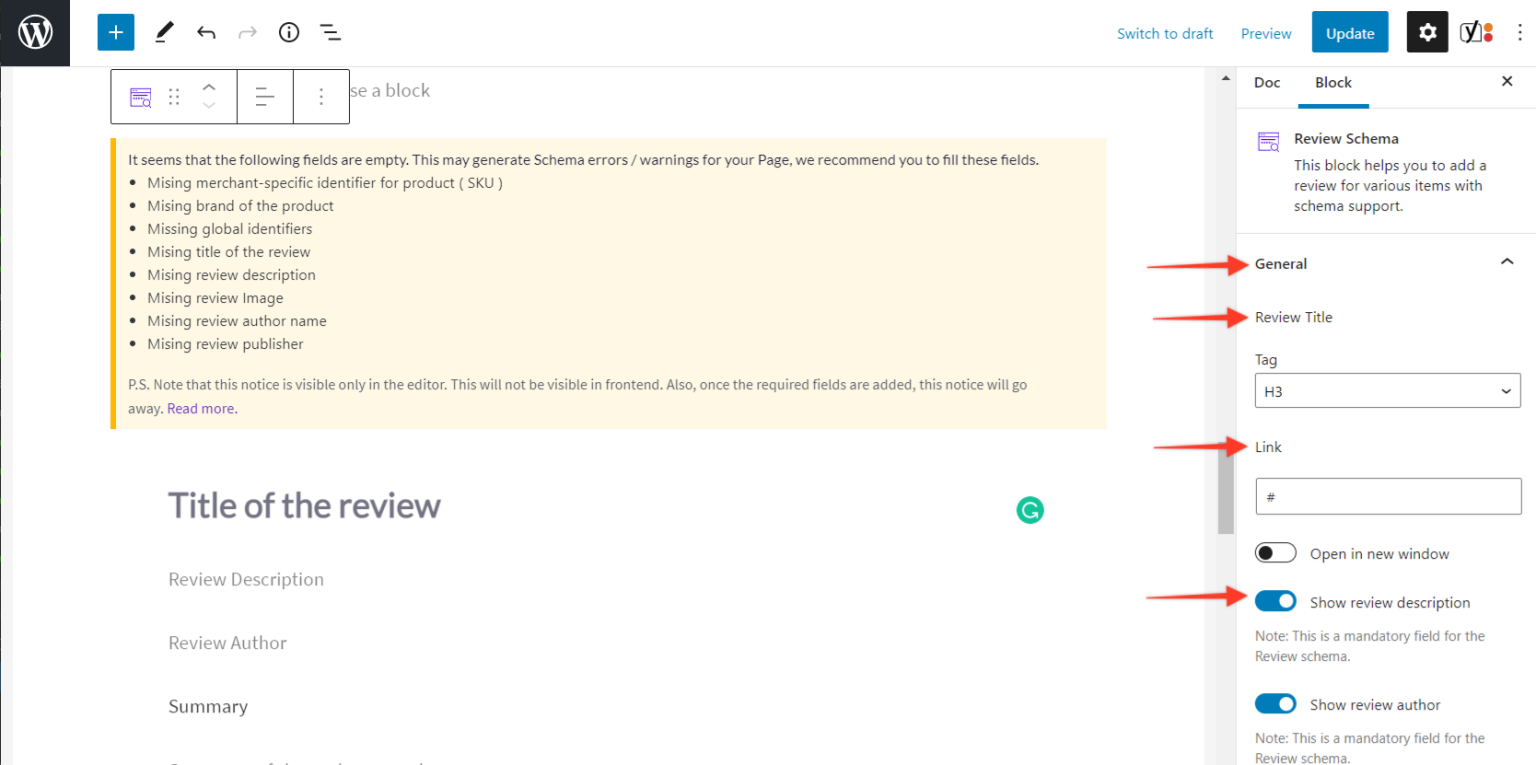Follow the Read more link

[201, 408]
